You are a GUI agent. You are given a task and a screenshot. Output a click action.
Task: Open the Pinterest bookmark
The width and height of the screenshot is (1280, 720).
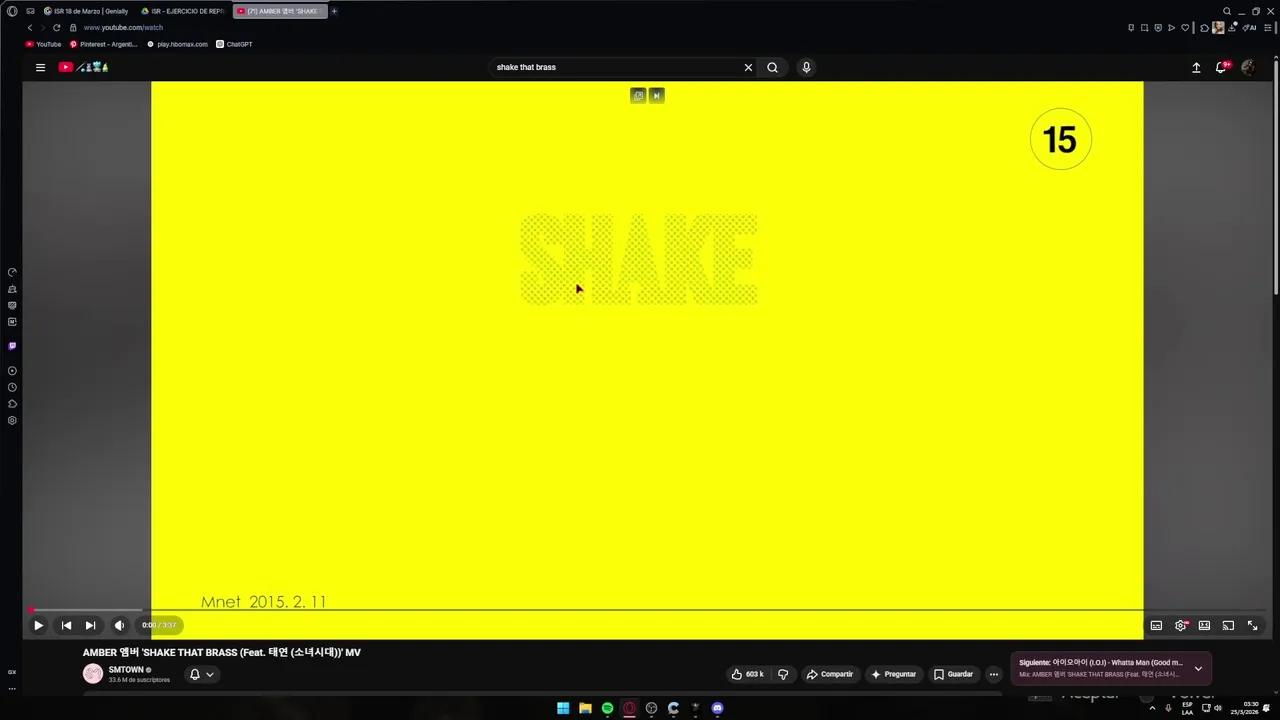(104, 44)
